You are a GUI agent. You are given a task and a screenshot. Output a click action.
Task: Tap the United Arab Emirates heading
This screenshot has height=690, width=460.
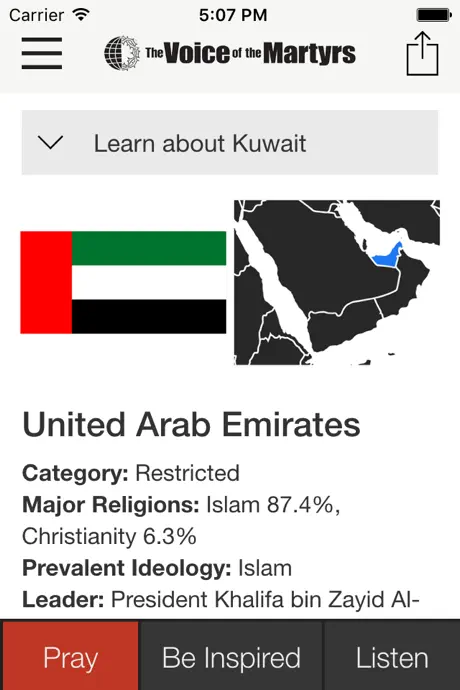191,425
